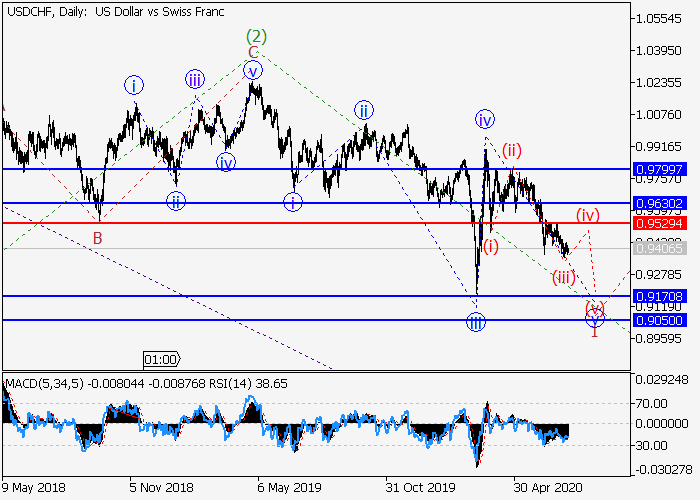
Task: Click the 0.90500 price level tag
Action: tap(657, 320)
